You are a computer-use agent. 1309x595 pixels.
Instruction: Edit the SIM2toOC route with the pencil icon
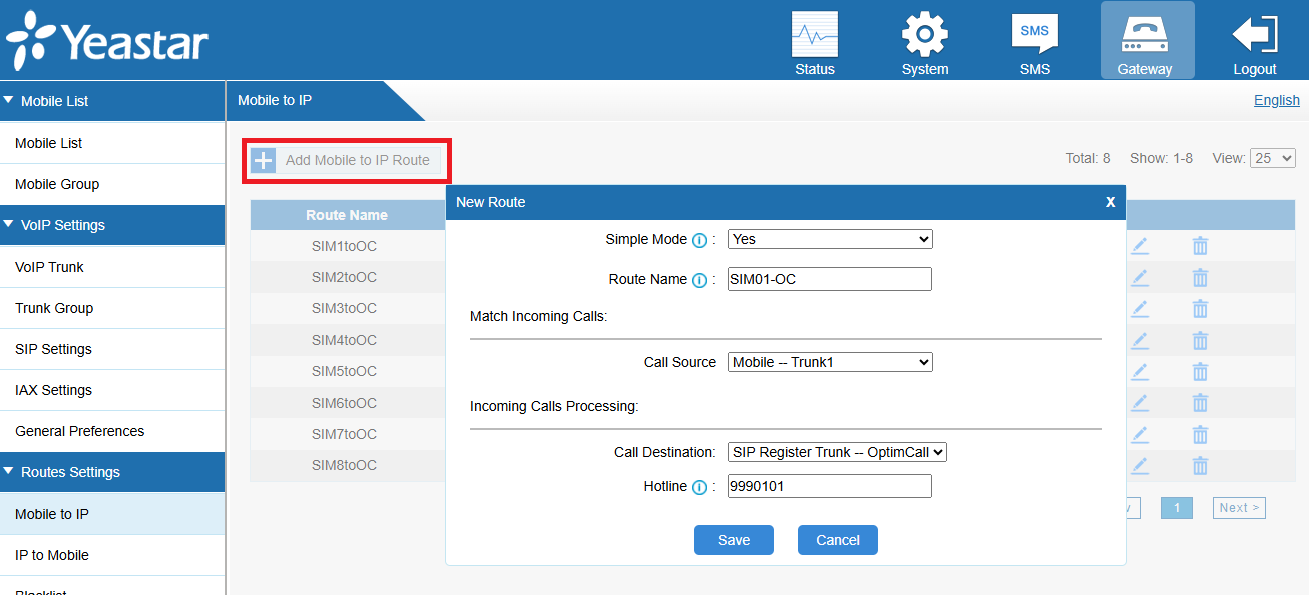1140,277
